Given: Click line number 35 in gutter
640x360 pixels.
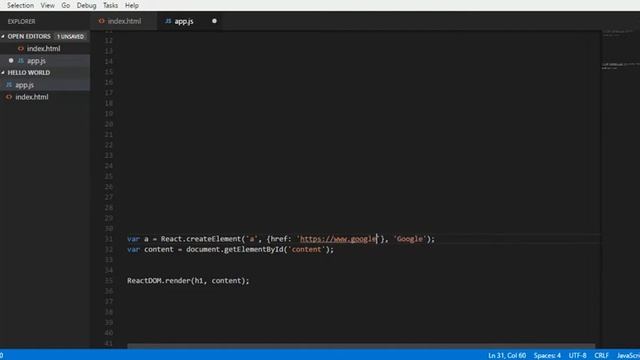Looking at the screenshot, I should coord(109,281).
